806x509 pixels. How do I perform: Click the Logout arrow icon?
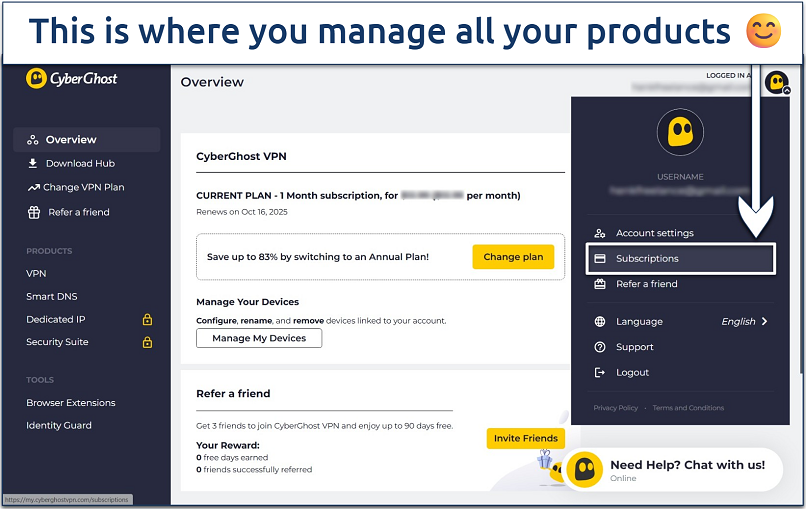(x=600, y=372)
